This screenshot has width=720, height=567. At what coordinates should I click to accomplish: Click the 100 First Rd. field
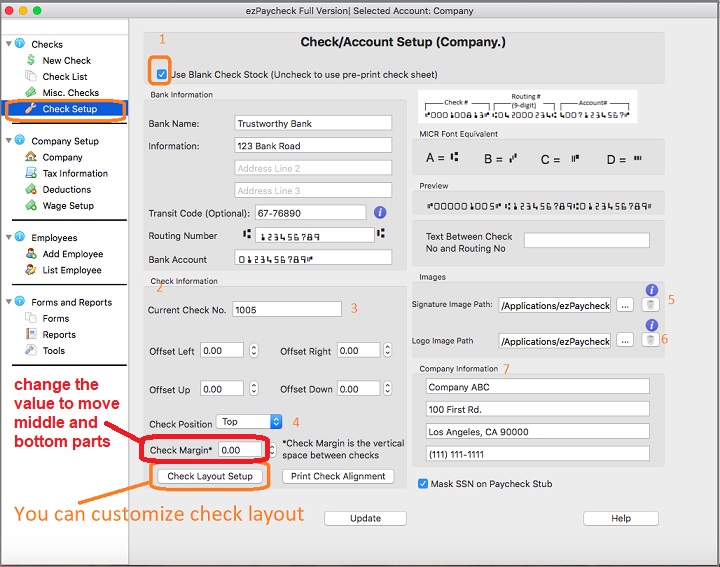click(538, 409)
